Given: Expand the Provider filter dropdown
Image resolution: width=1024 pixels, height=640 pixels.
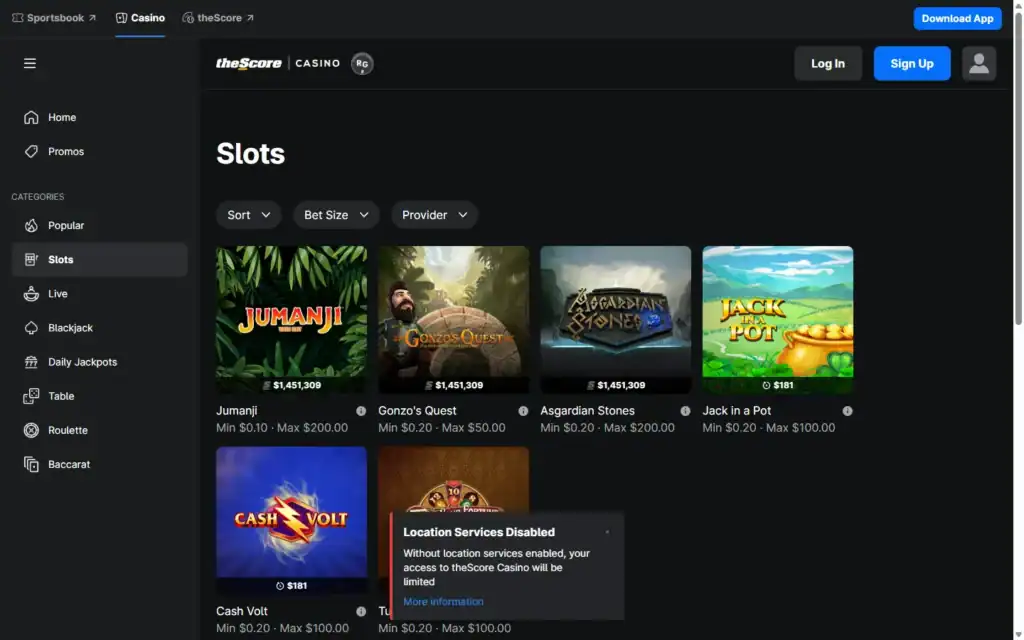Looking at the screenshot, I should tap(434, 215).
